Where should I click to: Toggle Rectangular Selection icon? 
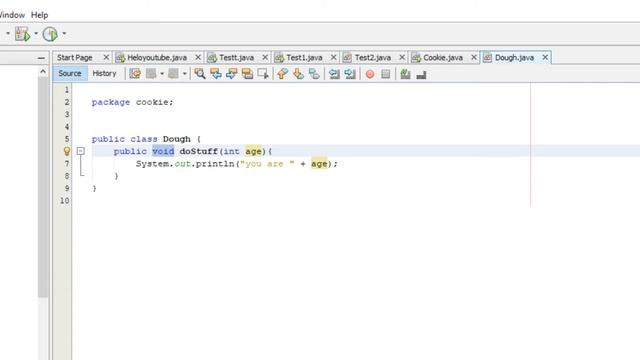(x=263, y=74)
